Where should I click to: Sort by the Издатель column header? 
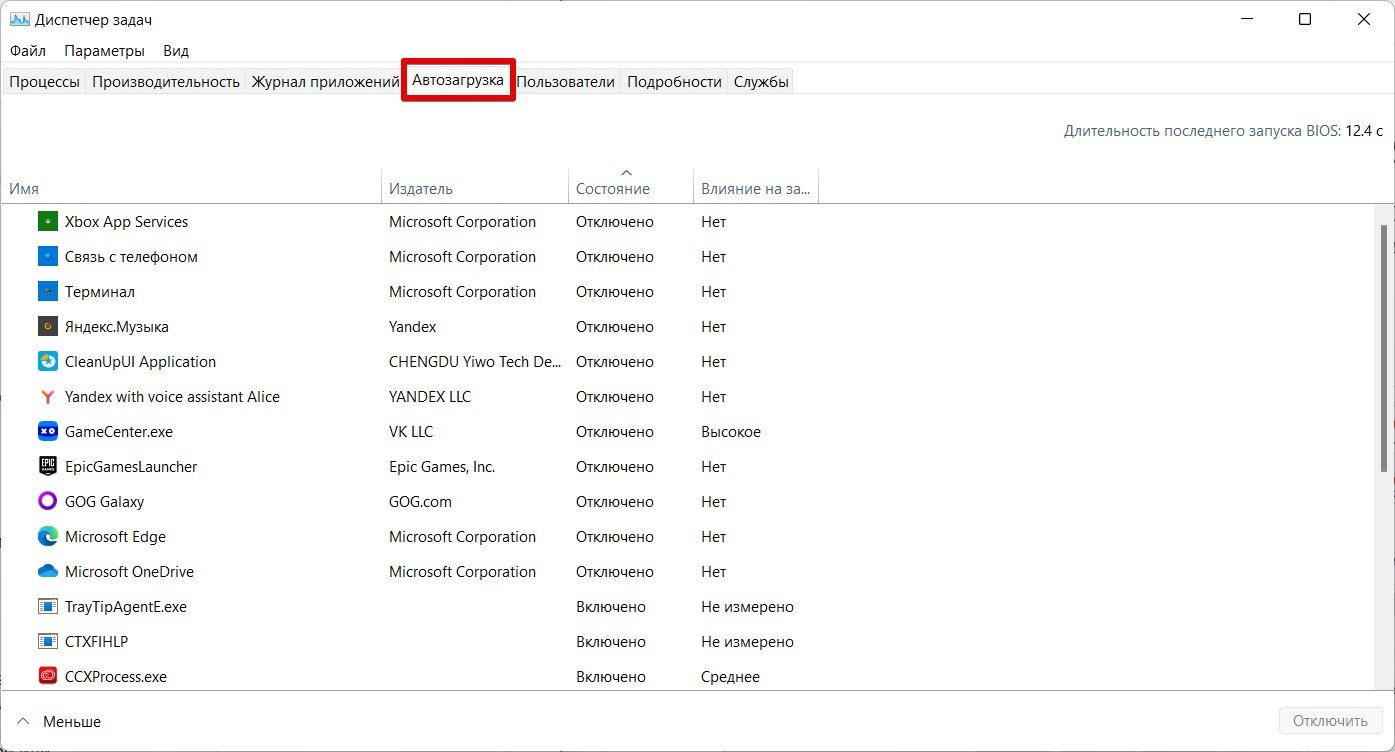tap(475, 188)
